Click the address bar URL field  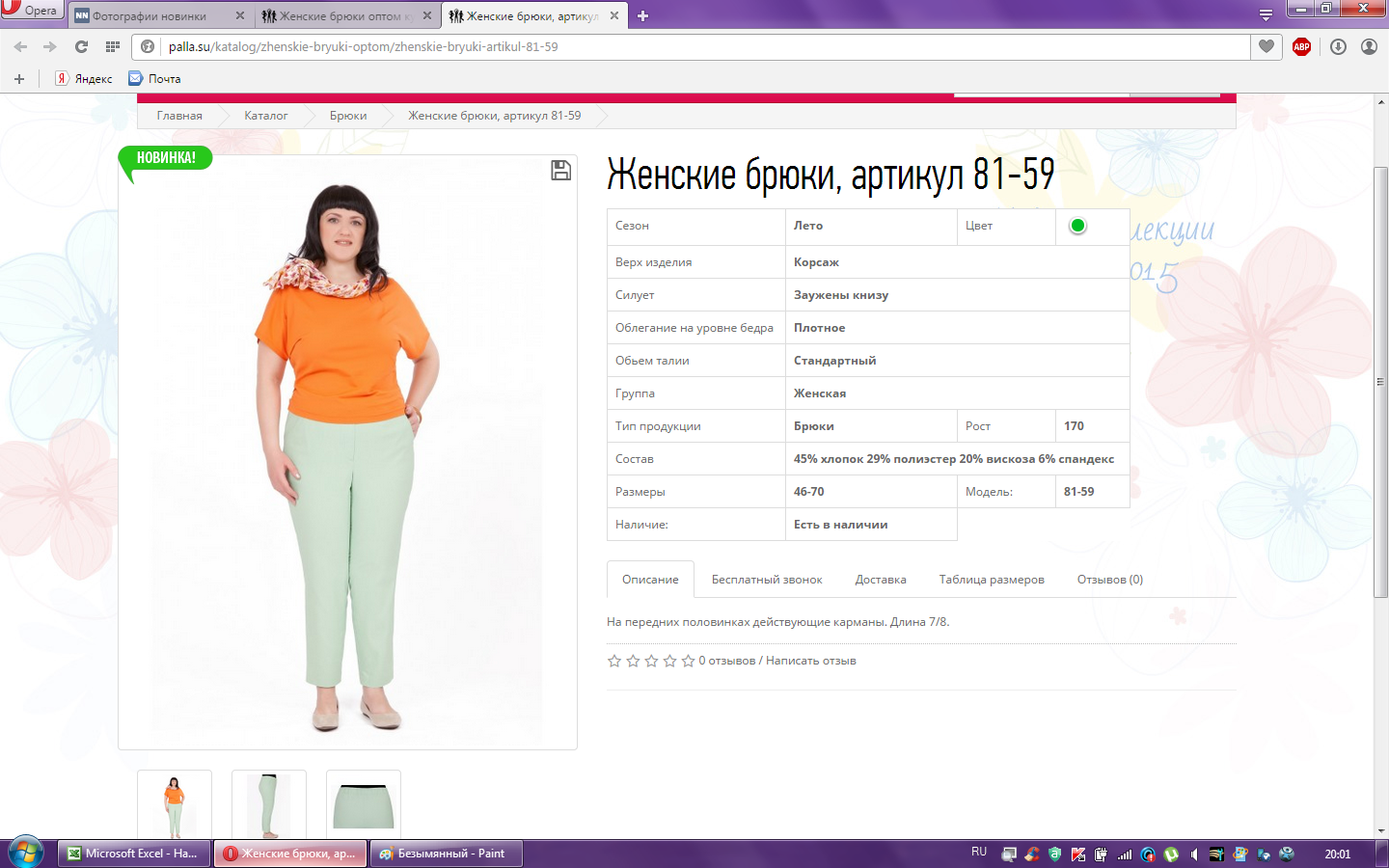coord(704,46)
